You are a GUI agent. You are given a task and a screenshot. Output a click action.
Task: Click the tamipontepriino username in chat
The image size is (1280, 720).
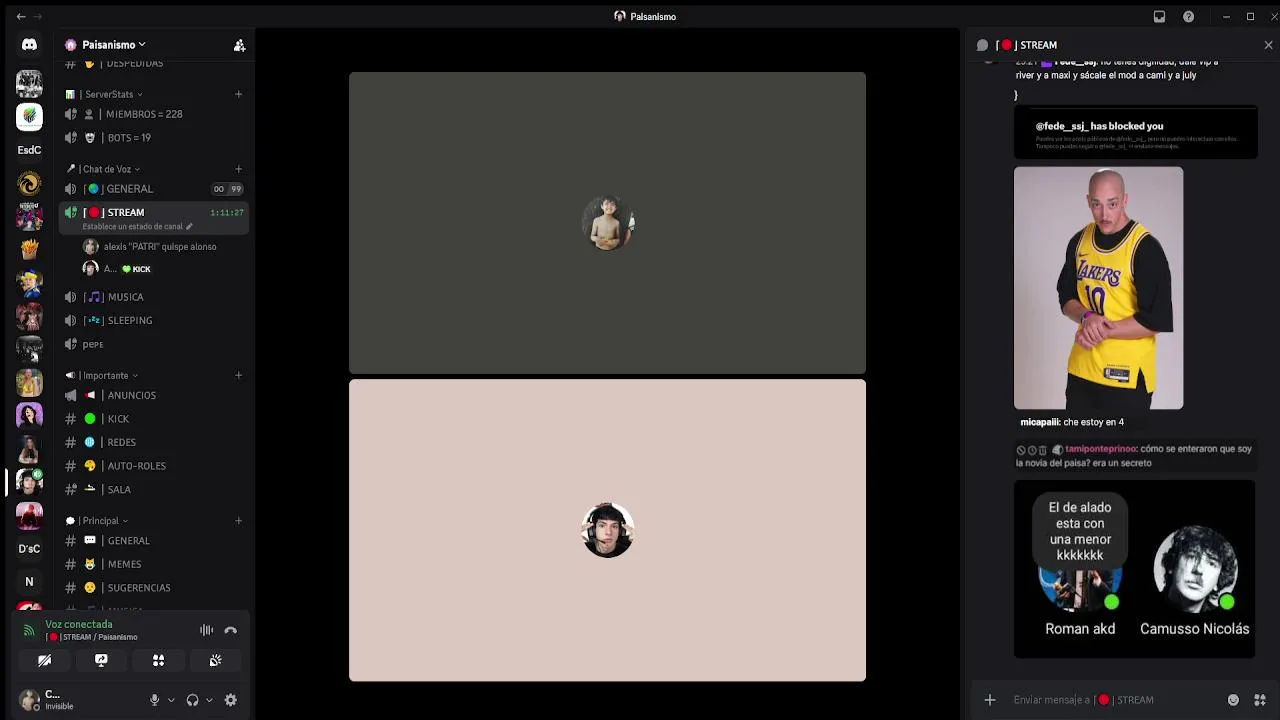pyautogui.click(x=1101, y=449)
